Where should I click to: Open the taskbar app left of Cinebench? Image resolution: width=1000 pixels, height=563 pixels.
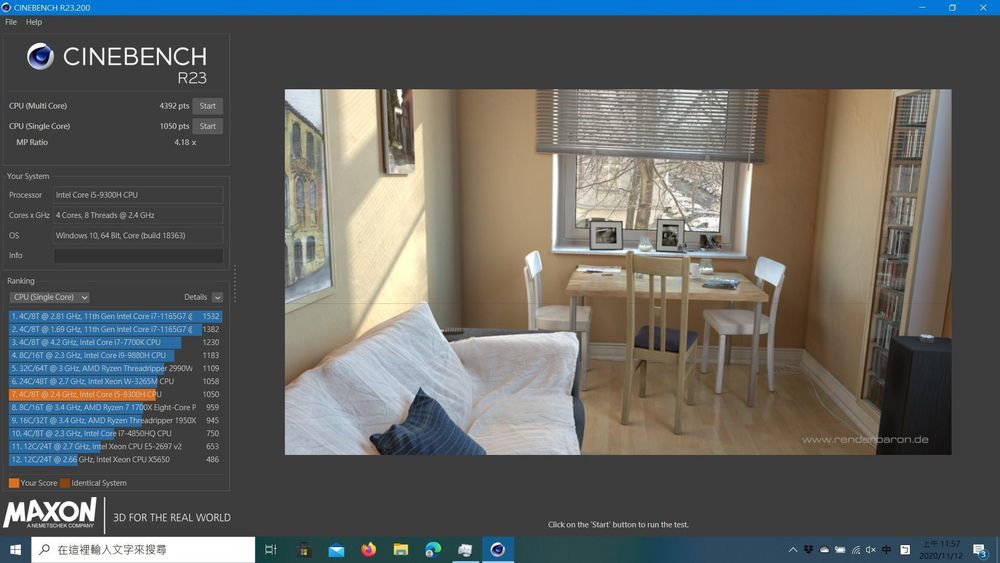coord(465,550)
